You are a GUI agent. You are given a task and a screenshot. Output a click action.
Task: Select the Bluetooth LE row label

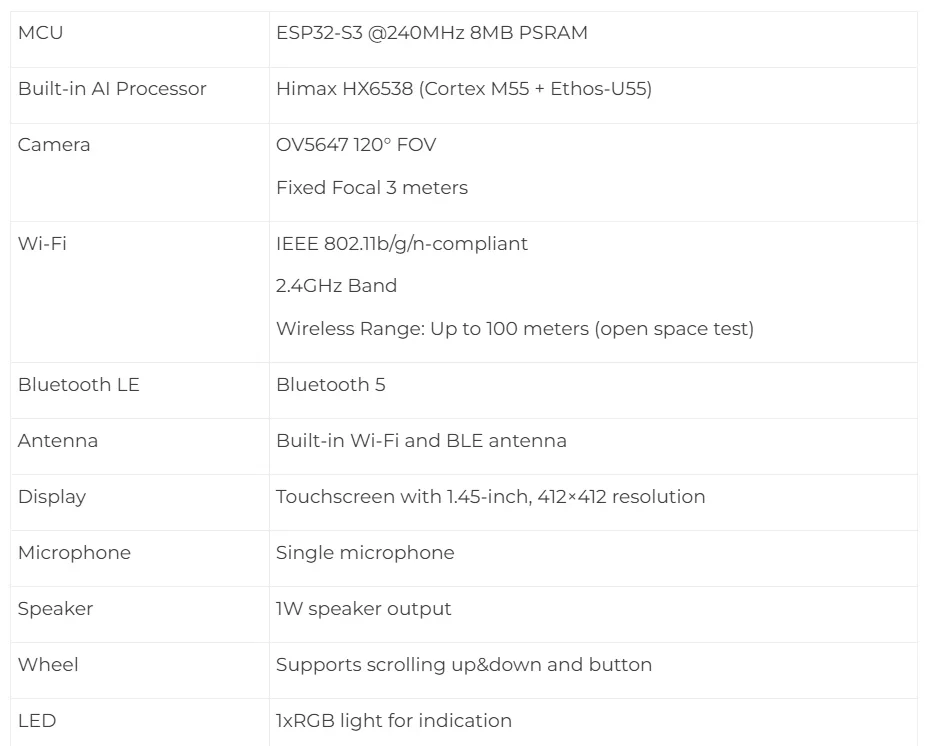click(x=78, y=385)
